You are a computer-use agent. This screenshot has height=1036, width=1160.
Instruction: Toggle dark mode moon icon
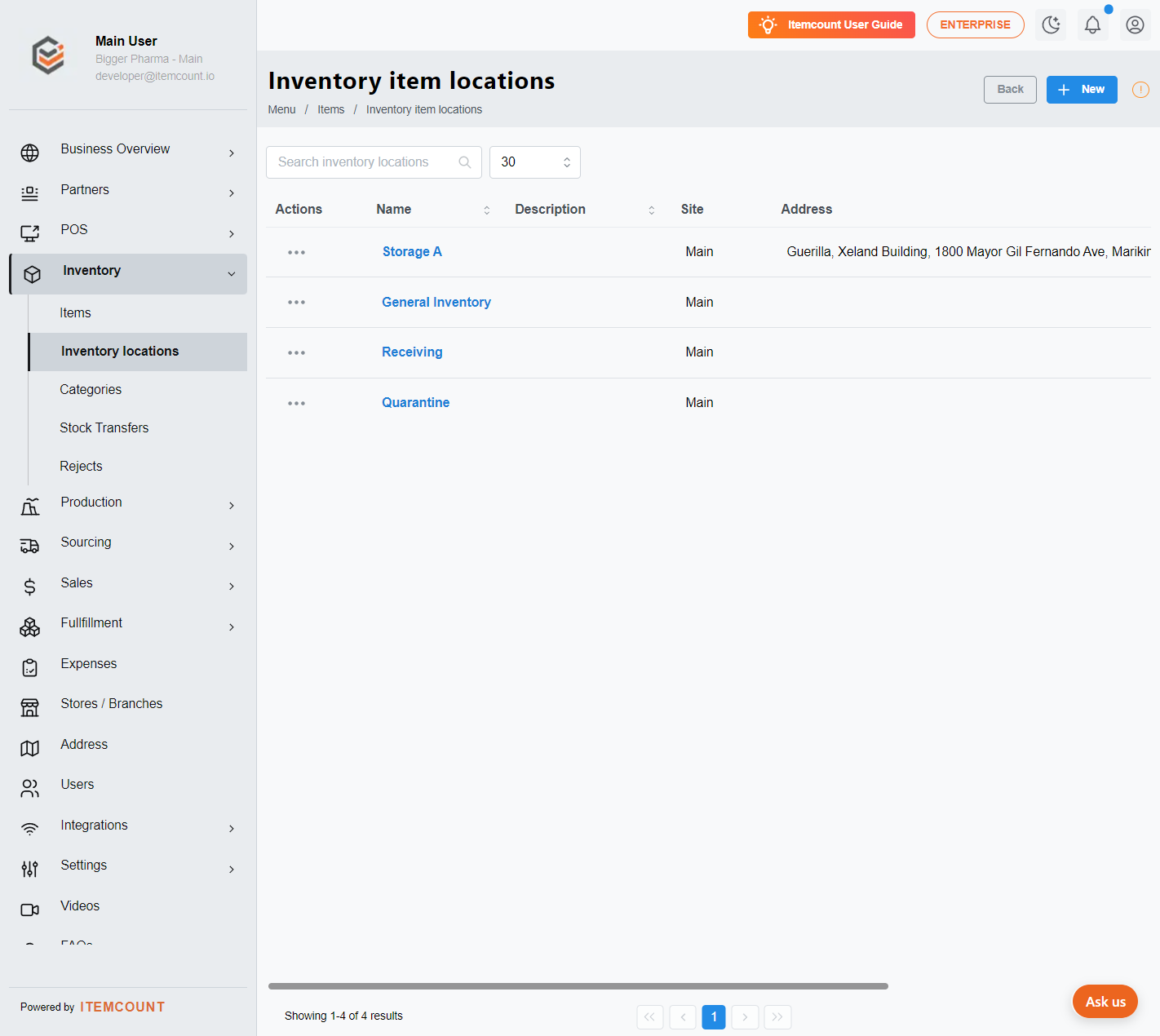(x=1051, y=24)
